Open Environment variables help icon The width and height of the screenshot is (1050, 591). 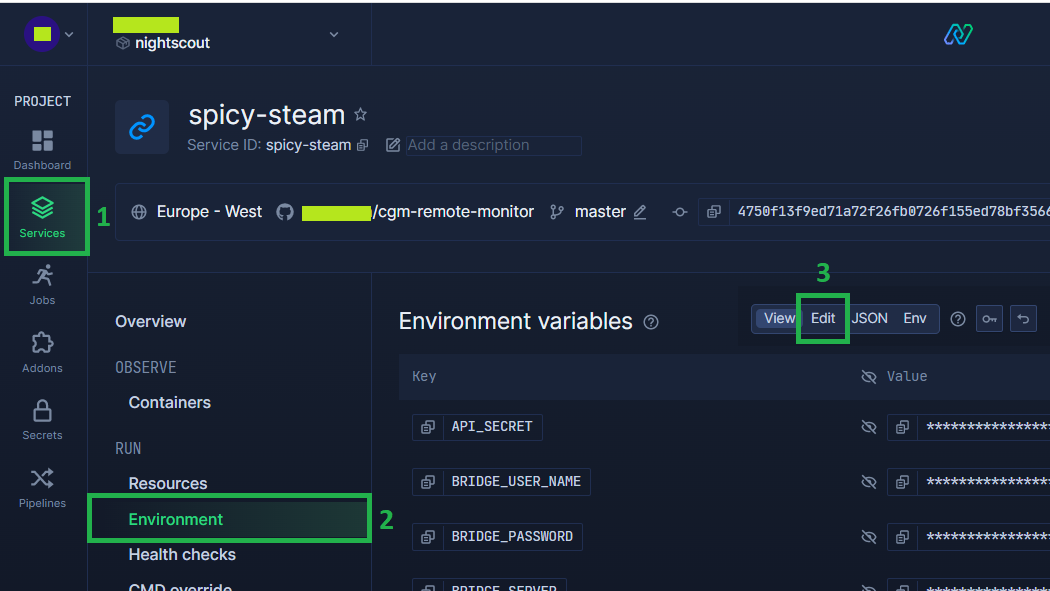(x=651, y=322)
